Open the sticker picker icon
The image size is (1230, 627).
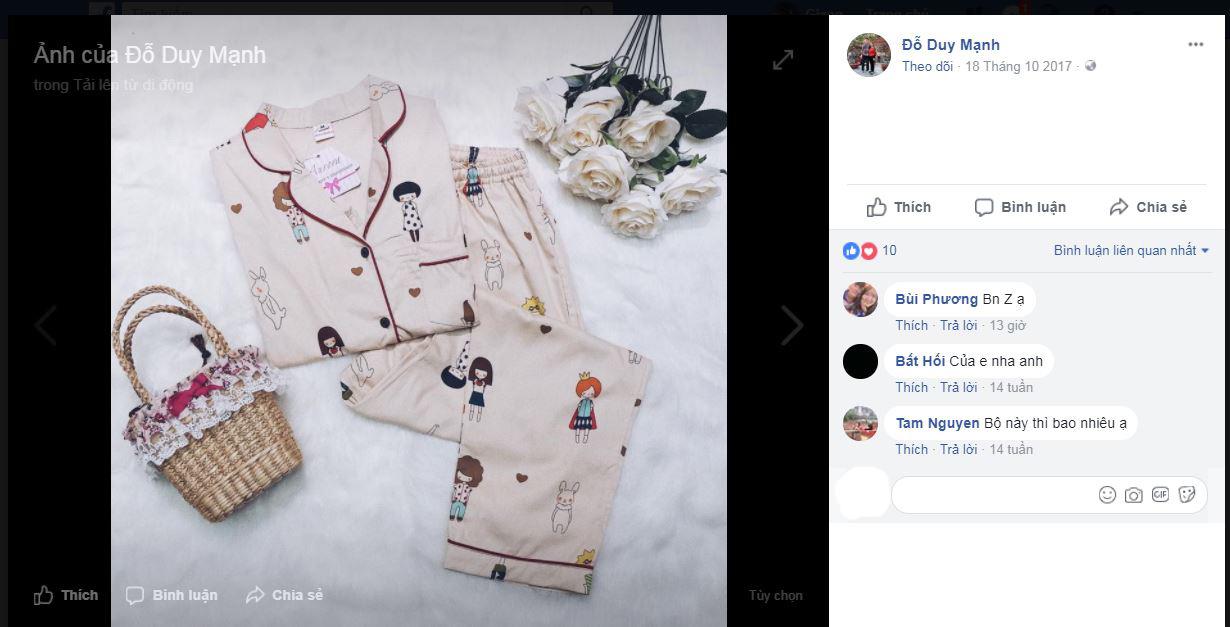point(1187,495)
